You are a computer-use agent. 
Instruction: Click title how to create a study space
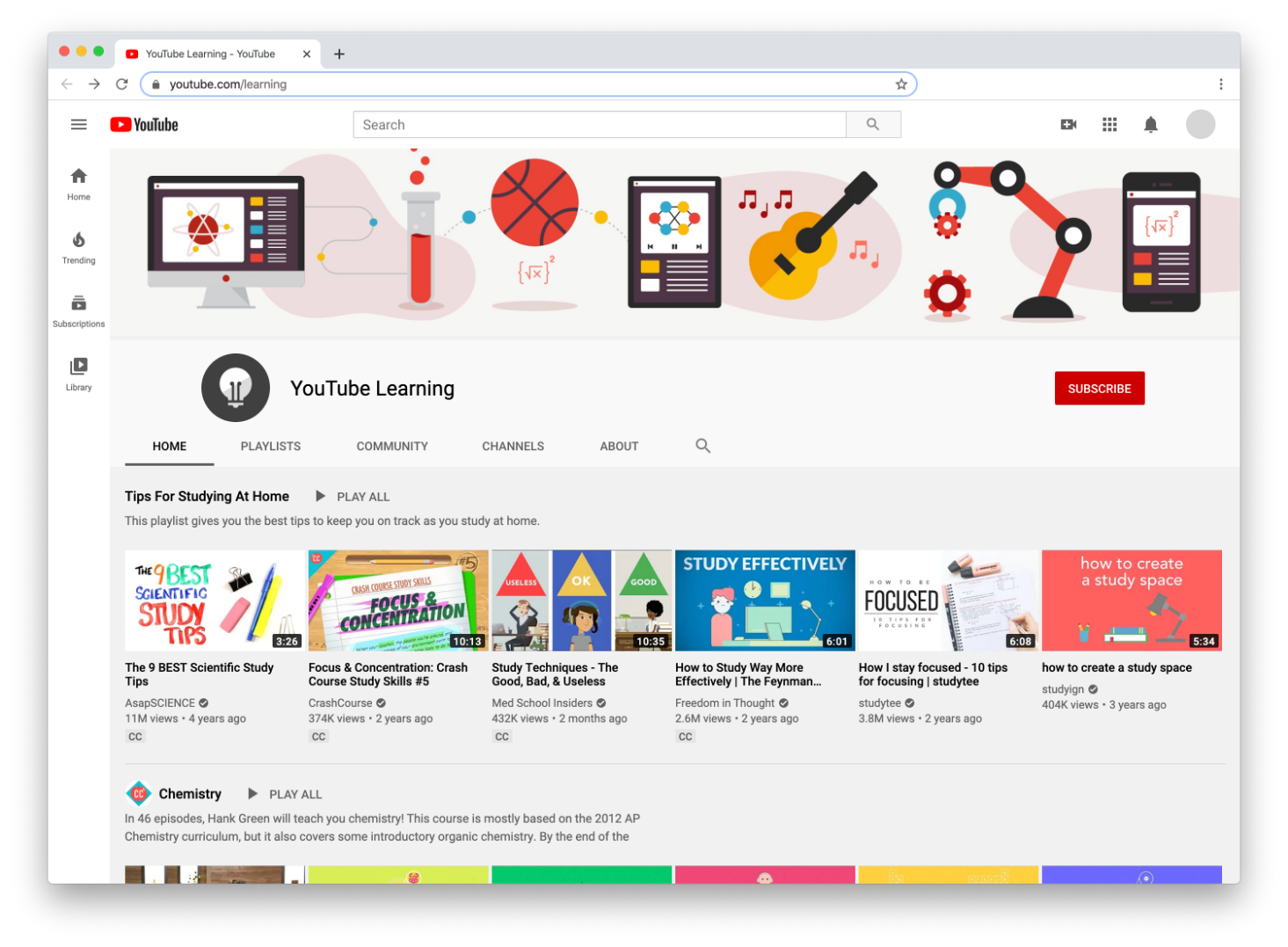click(1117, 667)
